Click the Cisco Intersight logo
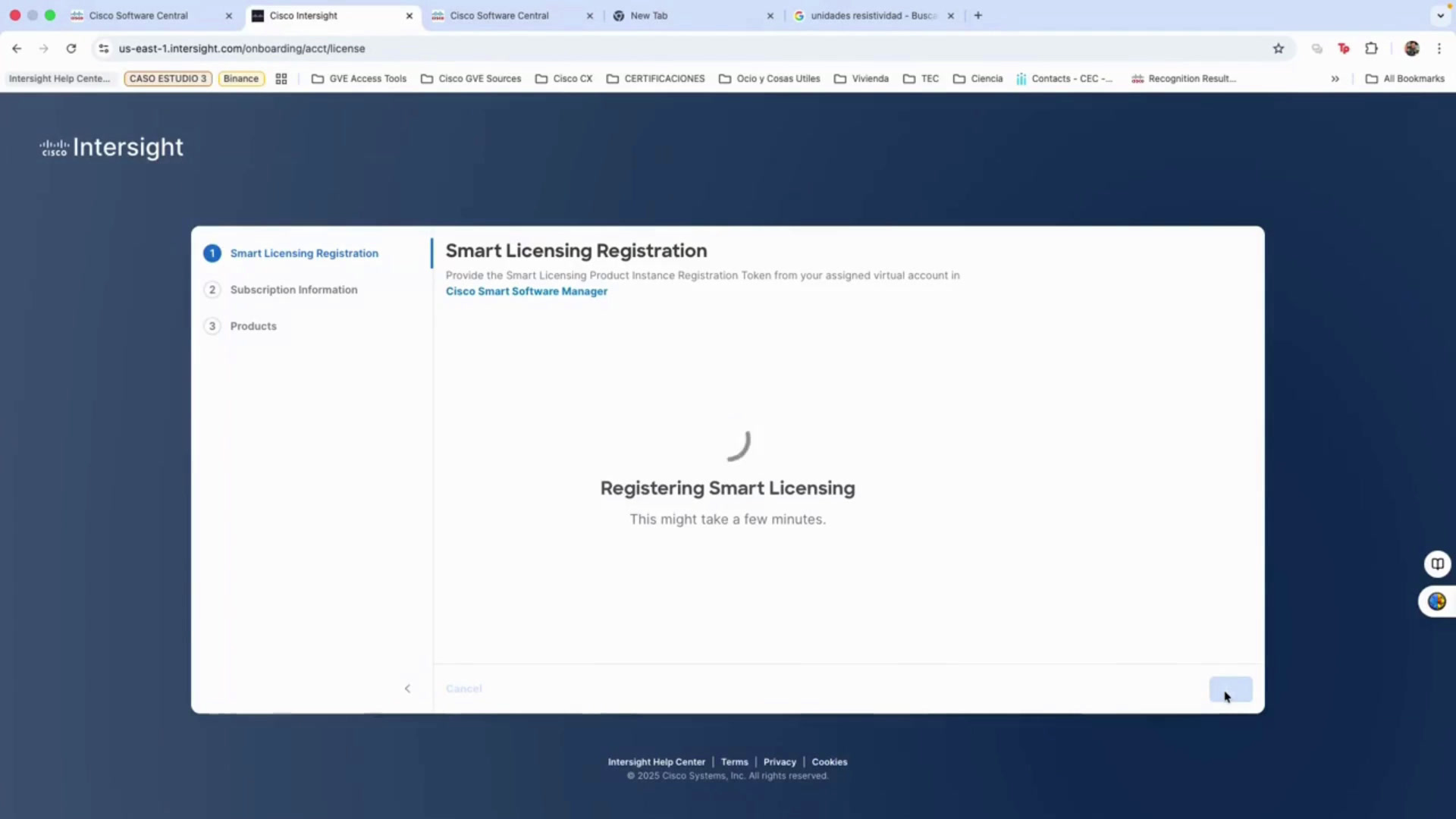This screenshot has width=1456, height=819. tap(111, 147)
